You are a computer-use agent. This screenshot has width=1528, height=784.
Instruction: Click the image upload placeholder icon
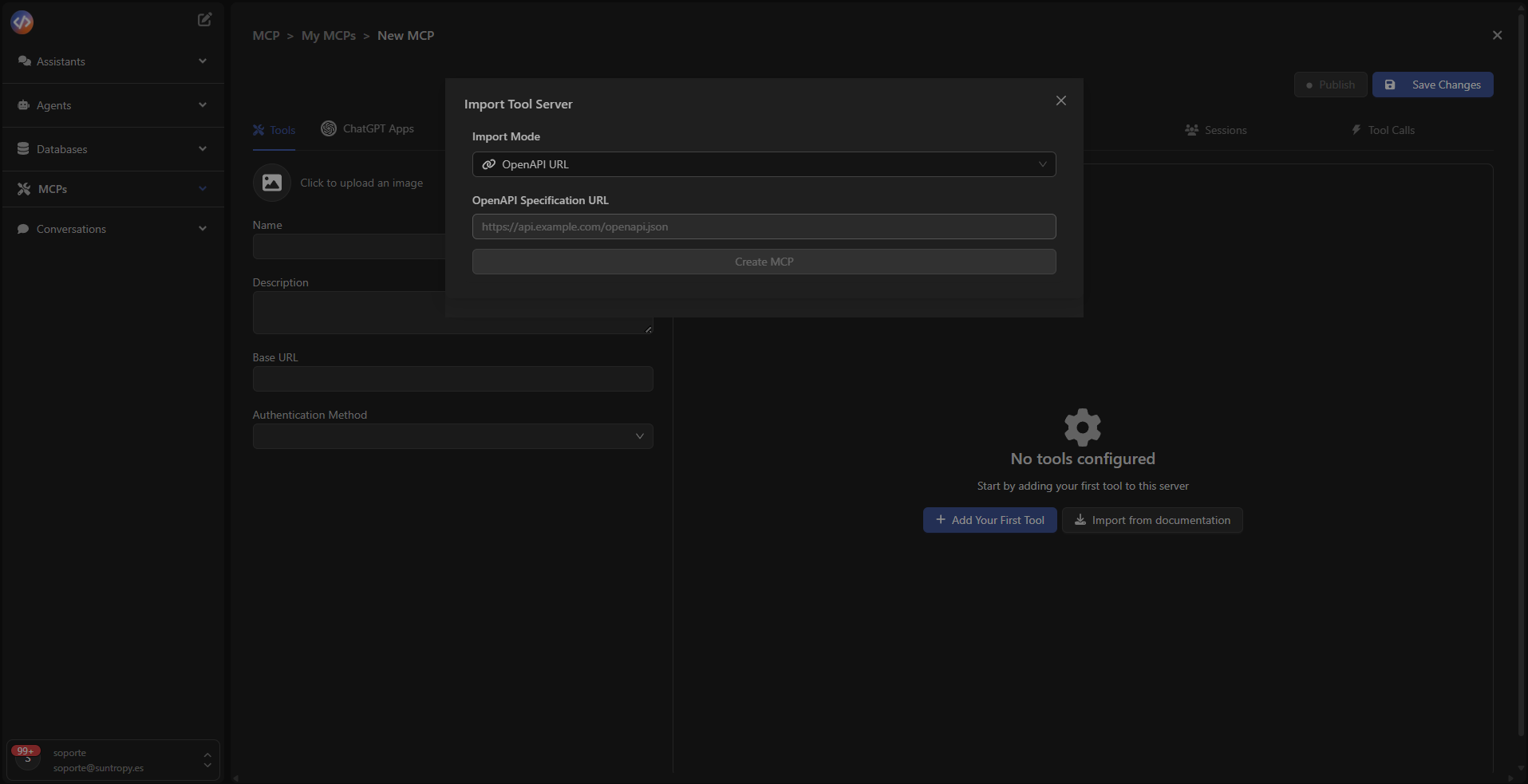tap(271, 182)
